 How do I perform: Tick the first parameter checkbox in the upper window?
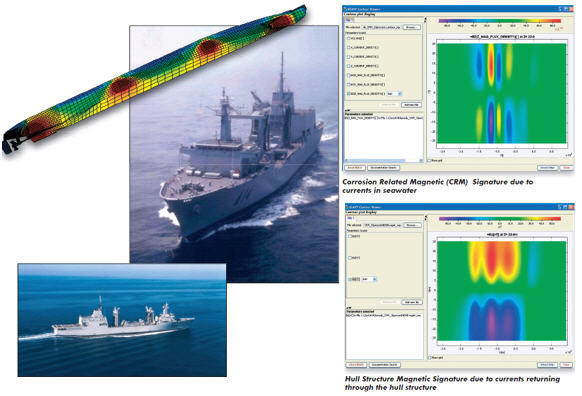(349, 38)
